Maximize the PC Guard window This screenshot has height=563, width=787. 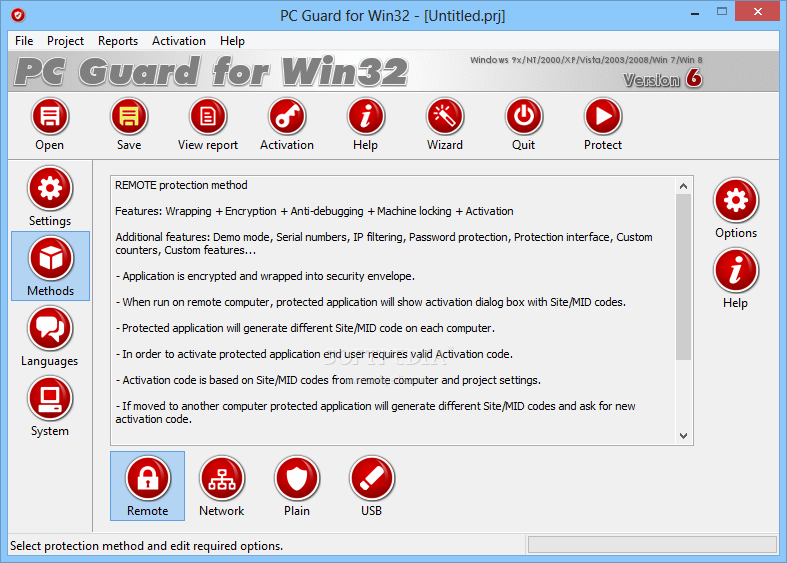(722, 12)
